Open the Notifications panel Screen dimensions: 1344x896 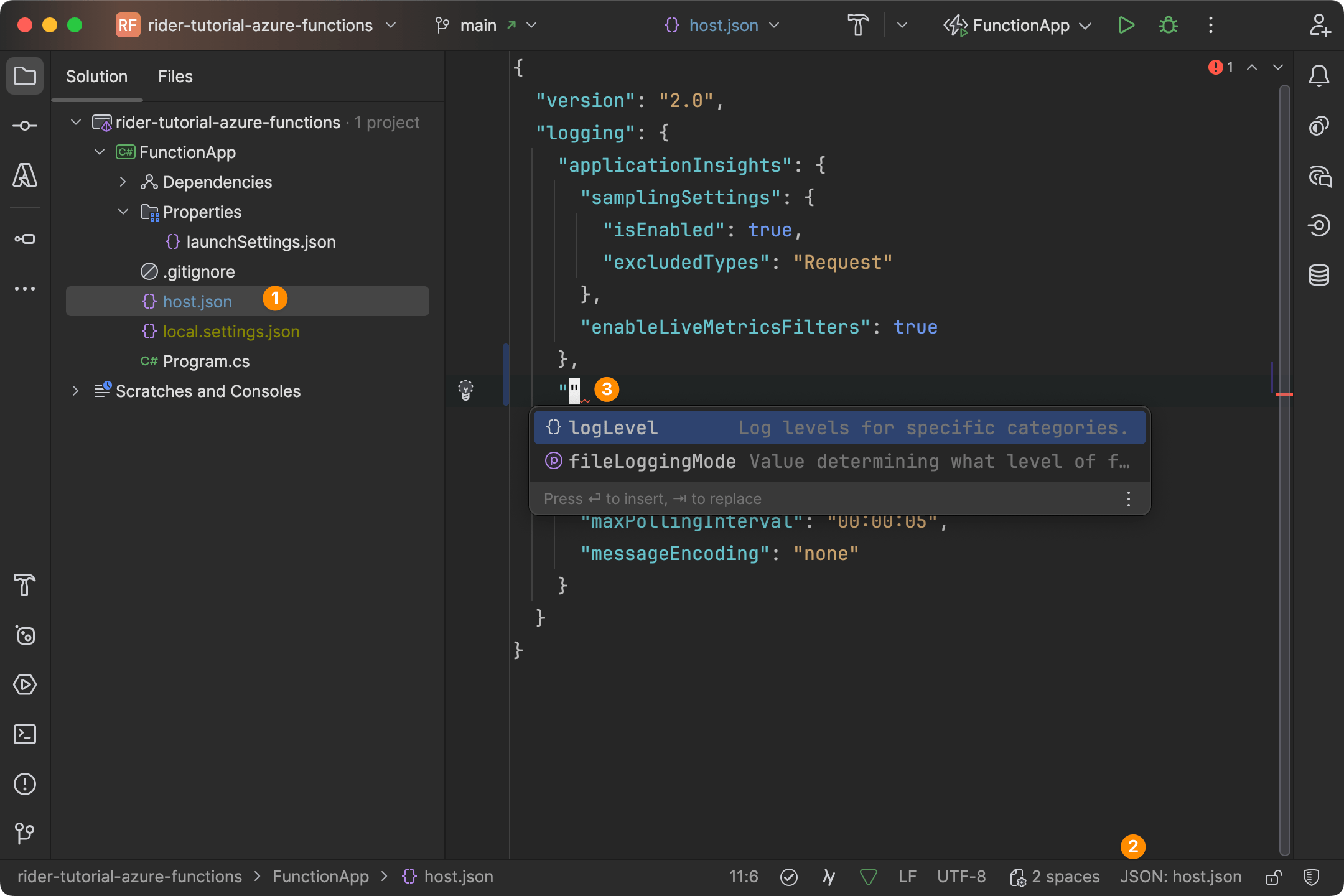tap(1320, 75)
